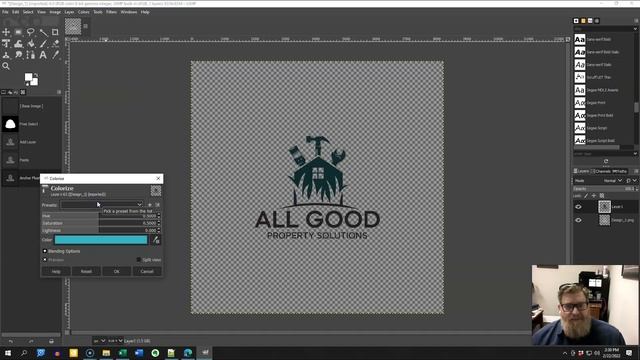Viewport: 640px width, 360px height.
Task: Toggle lock alpha channel icon
Action: pyautogui.click(x=602, y=196)
